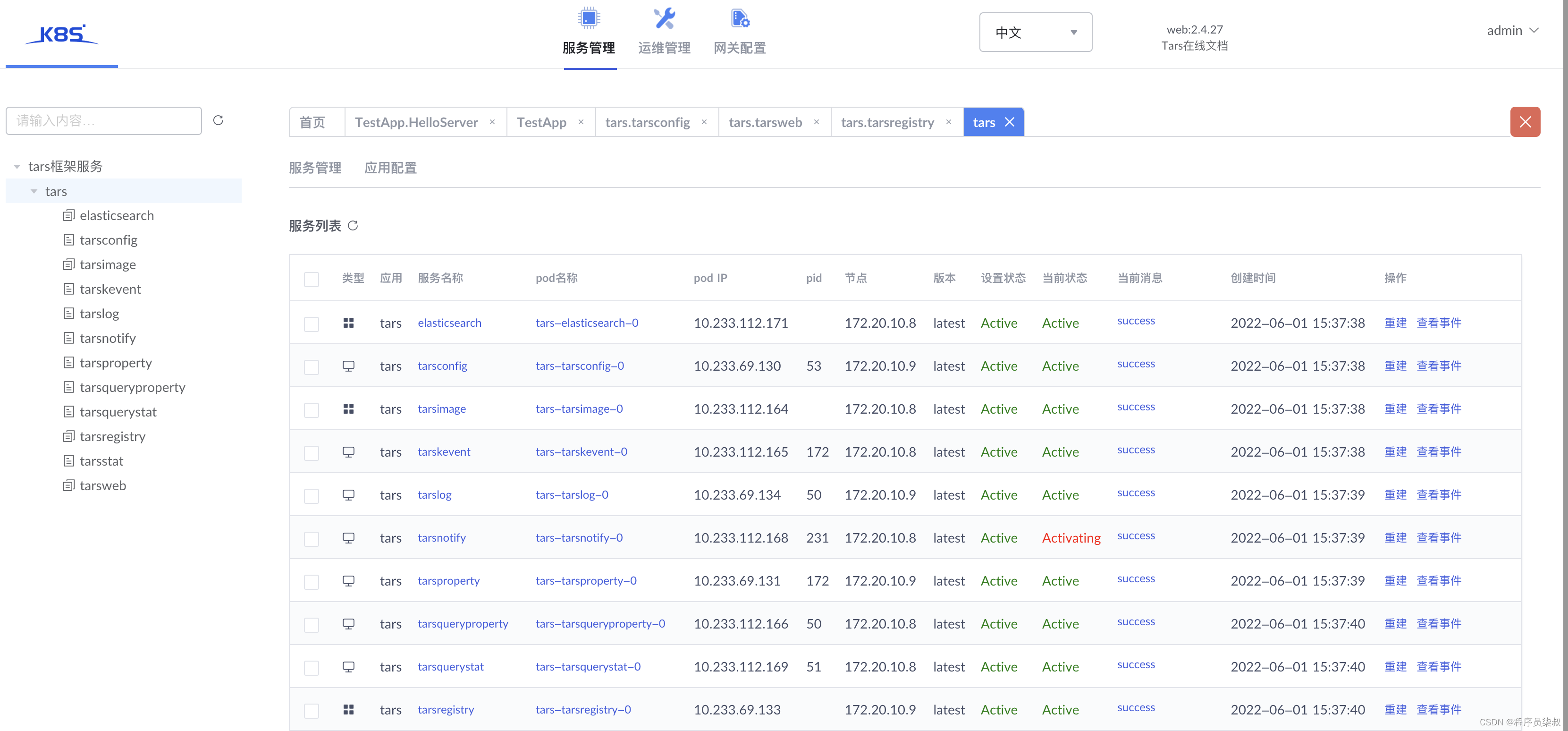This screenshot has height=731, width=1568.
Task: Open 网关配置 gateway icon
Action: click(740, 19)
